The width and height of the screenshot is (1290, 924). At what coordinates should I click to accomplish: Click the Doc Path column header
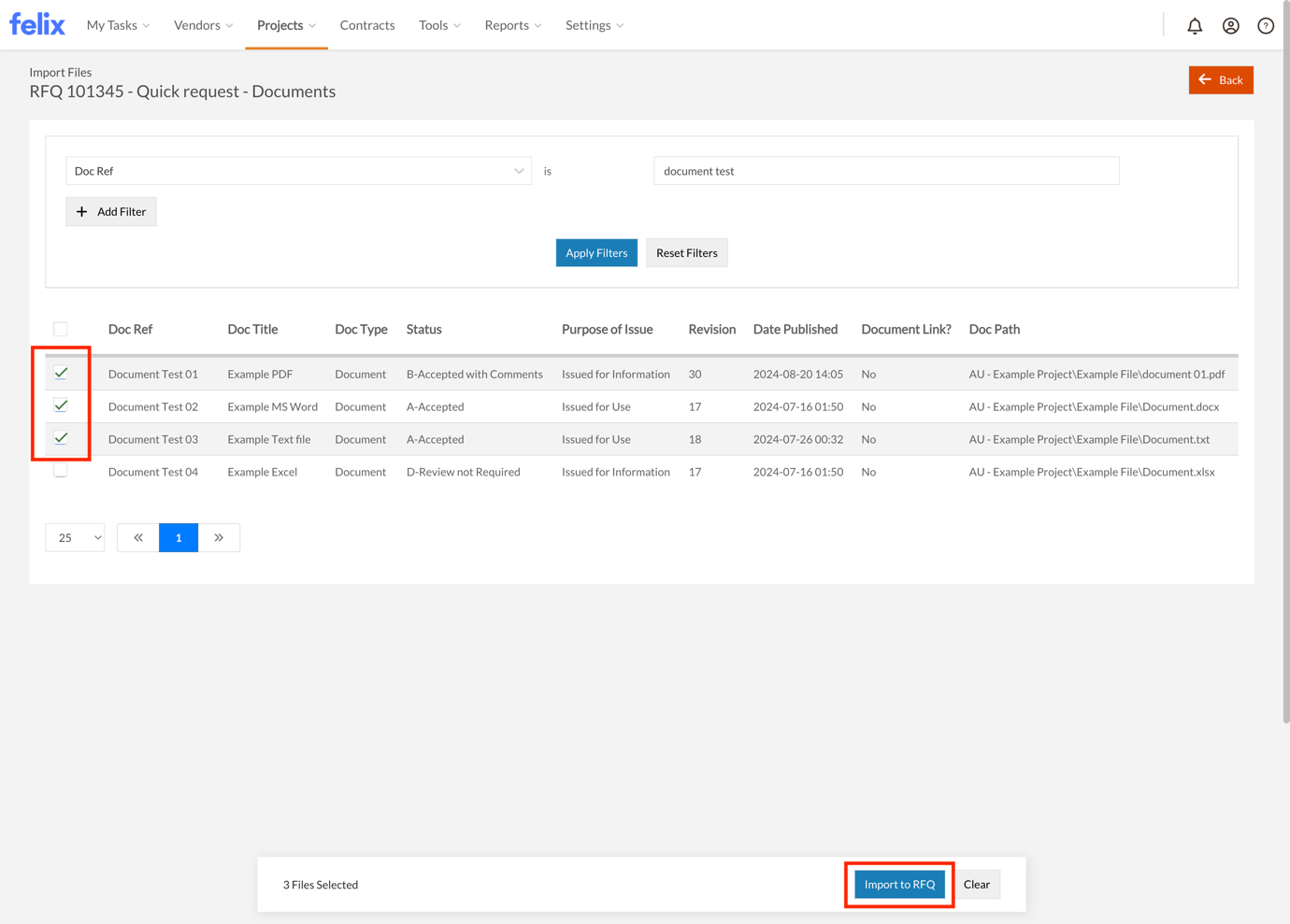pos(994,329)
